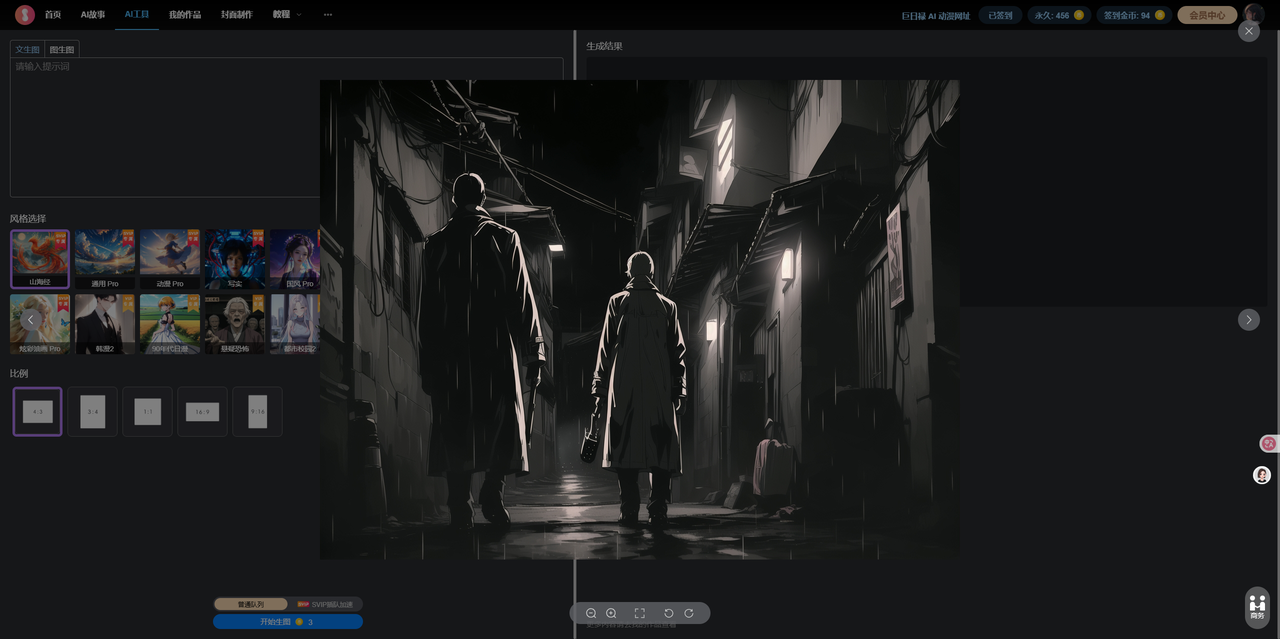
Task: Expand the 教程 dropdown menu
Action: coord(287,15)
